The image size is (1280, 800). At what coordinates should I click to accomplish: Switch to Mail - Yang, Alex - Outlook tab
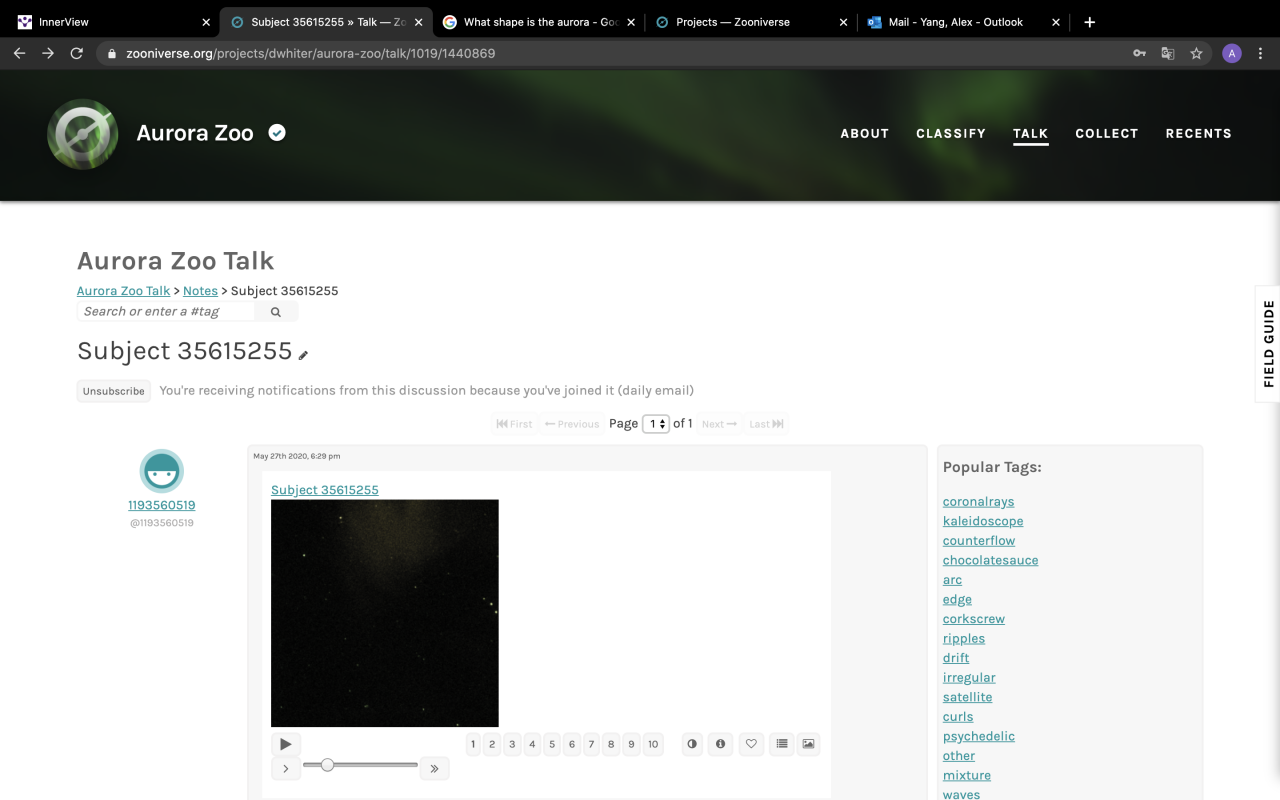(x=964, y=22)
